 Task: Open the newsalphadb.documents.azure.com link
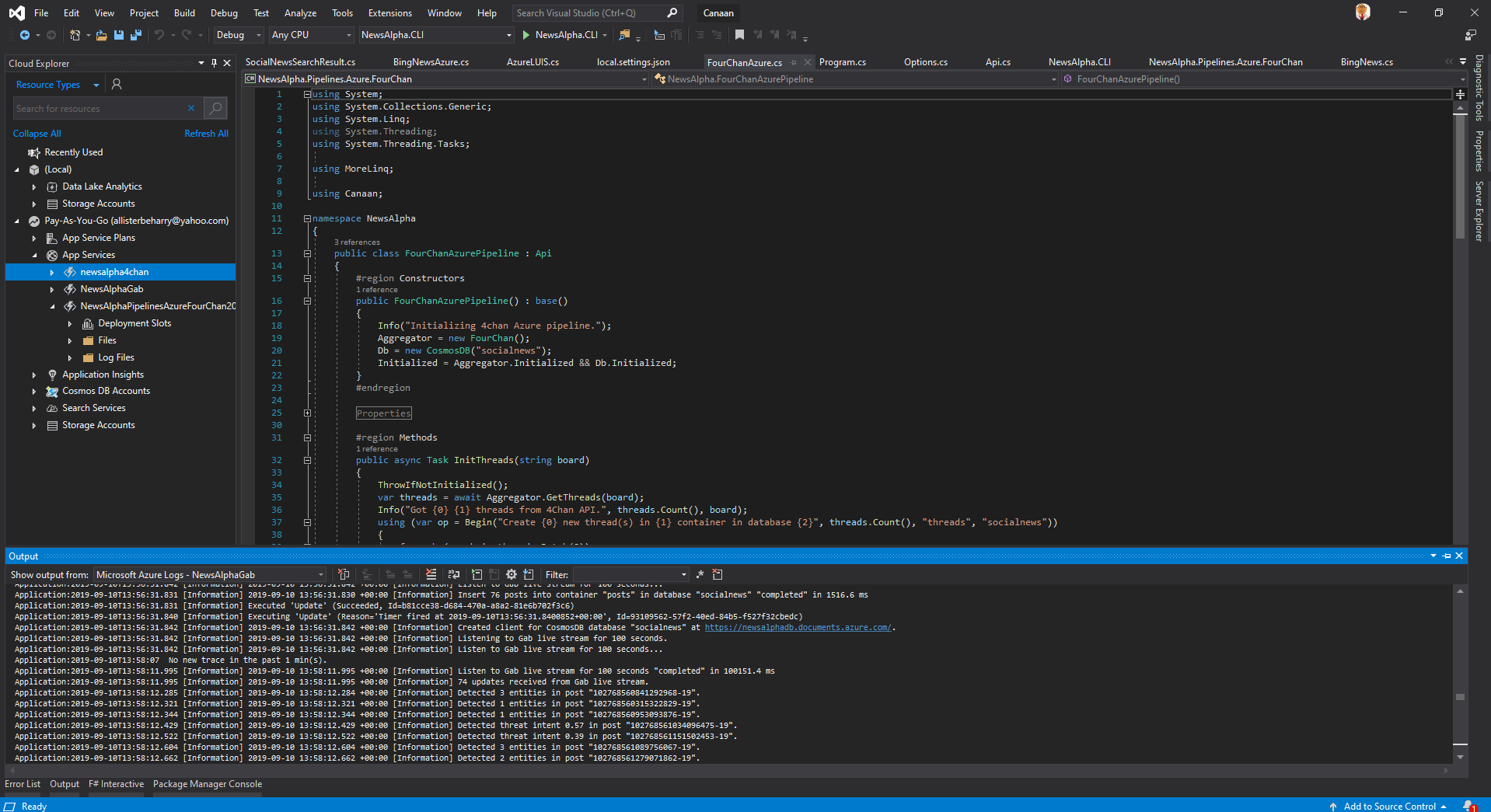pyautogui.click(x=798, y=628)
